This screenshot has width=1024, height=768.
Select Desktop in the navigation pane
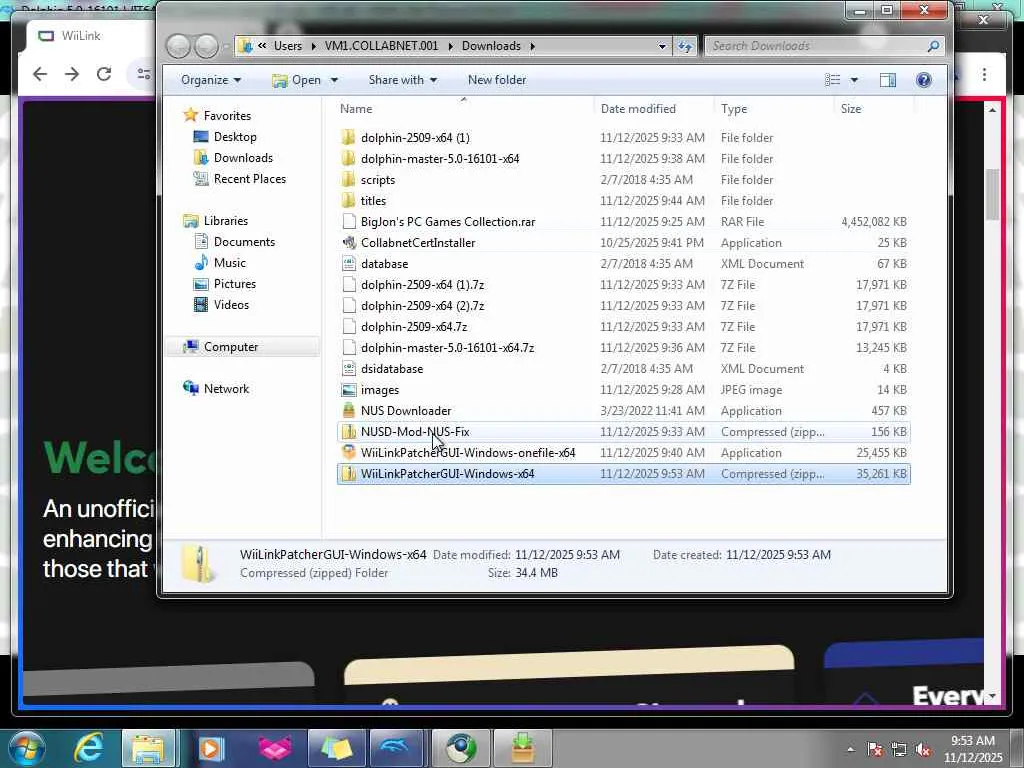pyautogui.click(x=234, y=136)
